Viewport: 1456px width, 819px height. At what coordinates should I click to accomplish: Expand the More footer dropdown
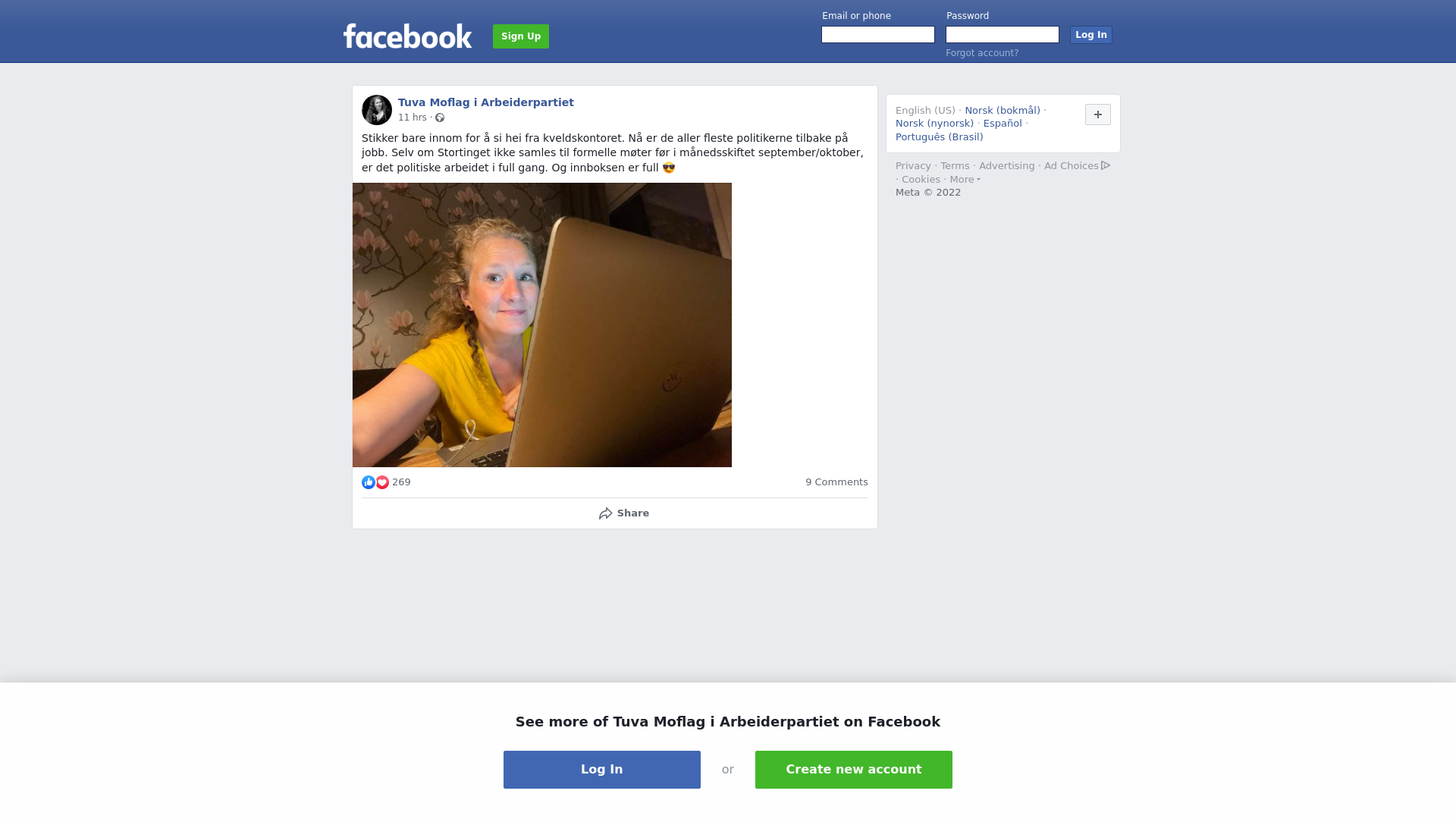[965, 180]
